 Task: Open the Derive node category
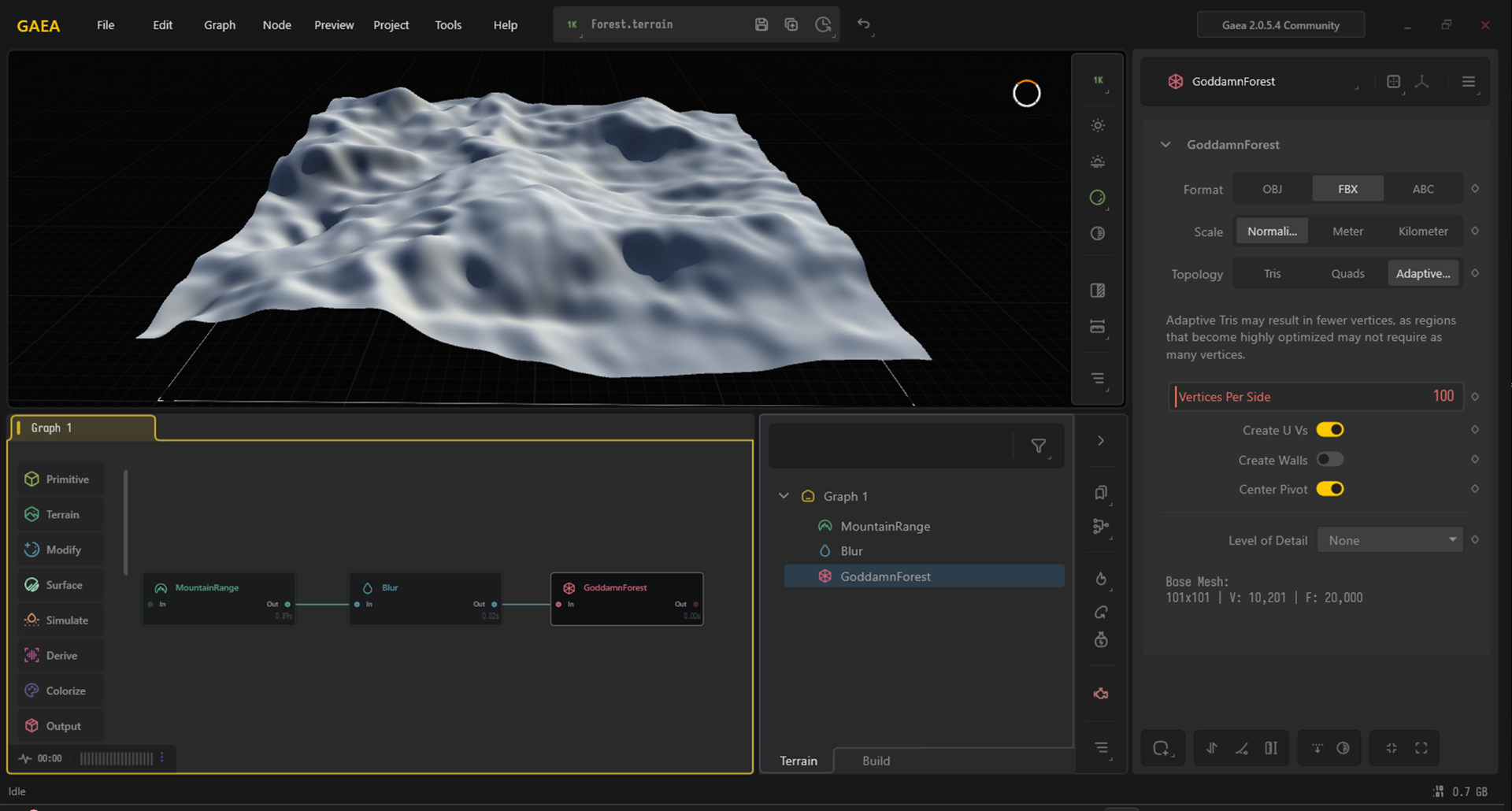[x=61, y=655]
